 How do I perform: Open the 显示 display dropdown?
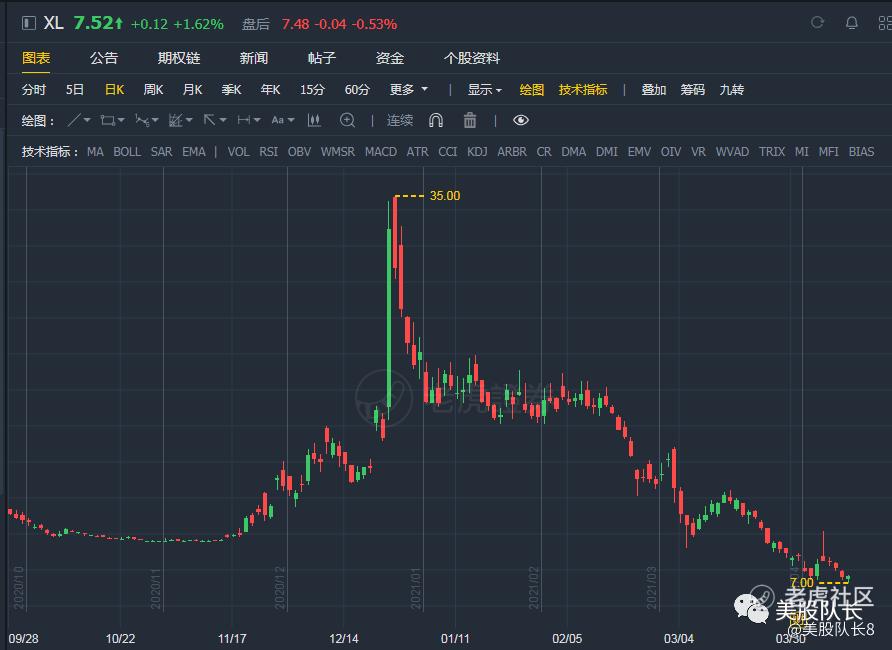point(485,90)
